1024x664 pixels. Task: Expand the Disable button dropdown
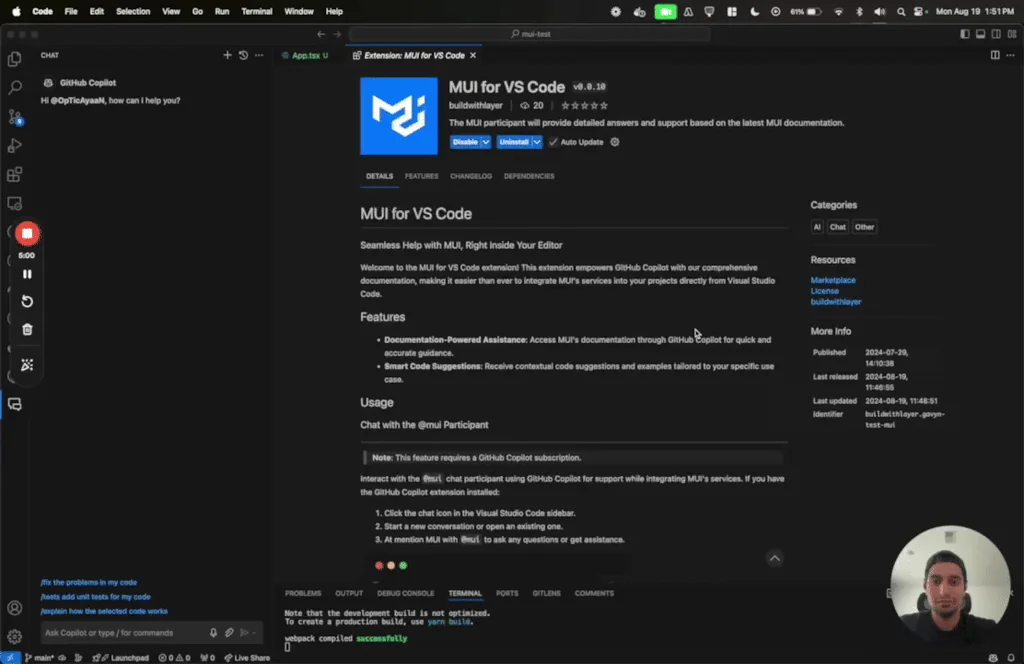[486, 142]
